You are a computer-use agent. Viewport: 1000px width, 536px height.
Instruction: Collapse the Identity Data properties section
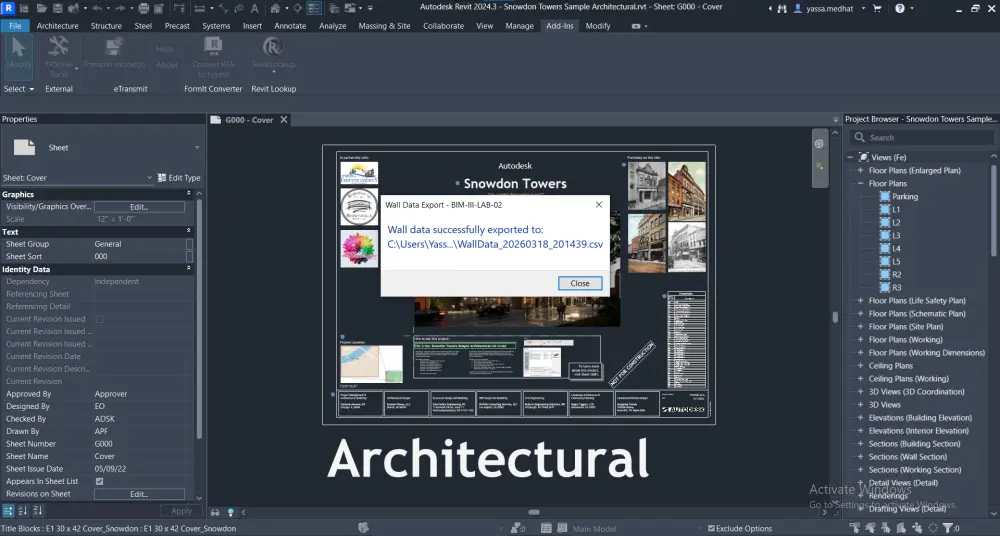pos(189,269)
